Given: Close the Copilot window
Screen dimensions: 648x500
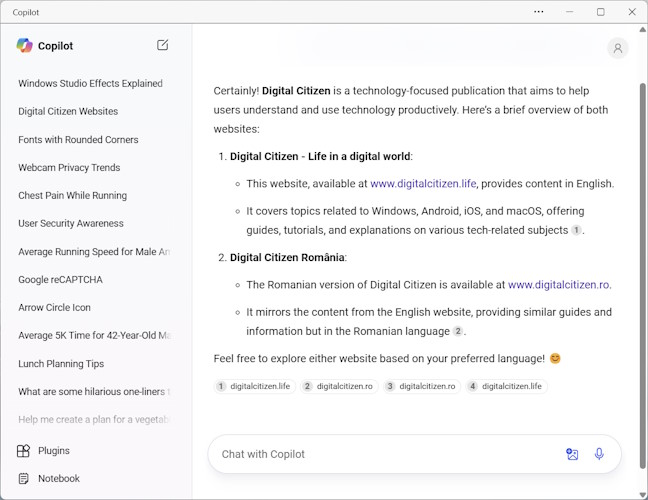Looking at the screenshot, I should click(632, 12).
